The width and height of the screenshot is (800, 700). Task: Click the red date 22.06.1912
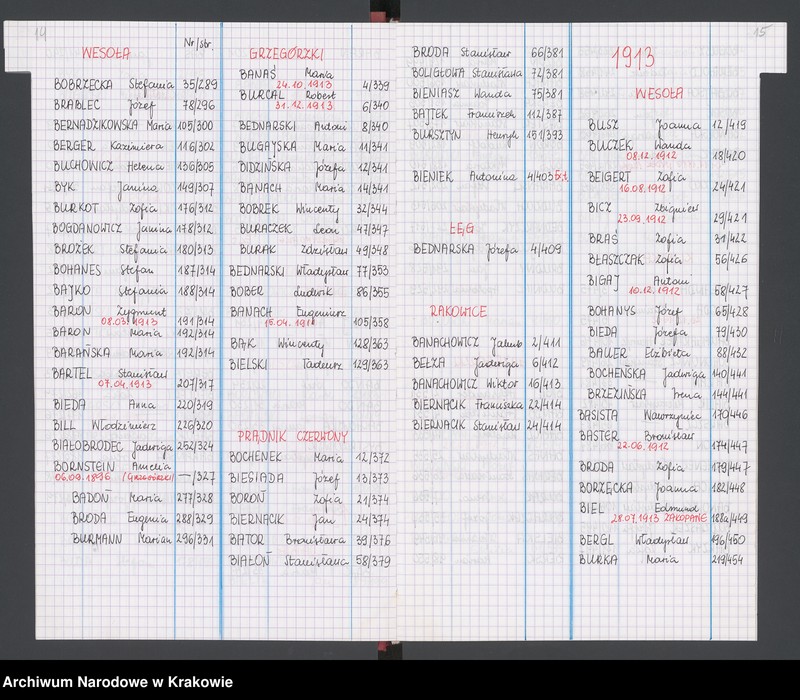coord(643,446)
